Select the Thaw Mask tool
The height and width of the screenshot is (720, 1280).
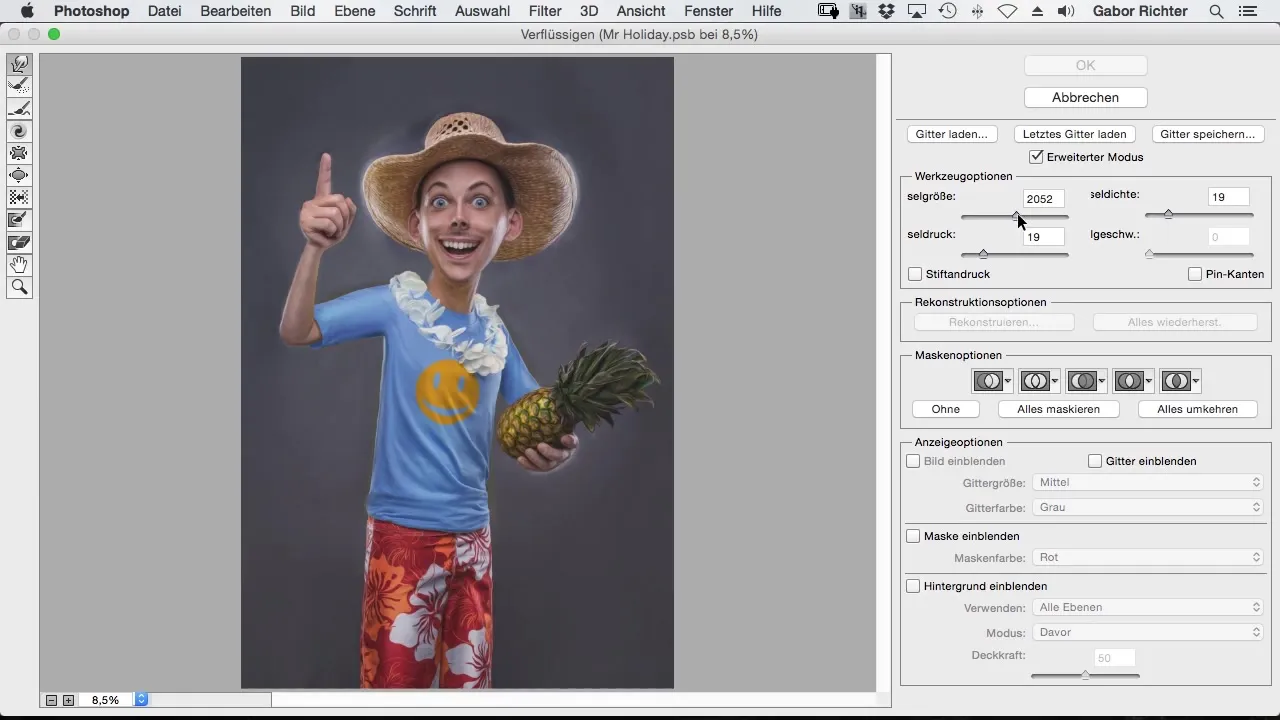(x=19, y=242)
